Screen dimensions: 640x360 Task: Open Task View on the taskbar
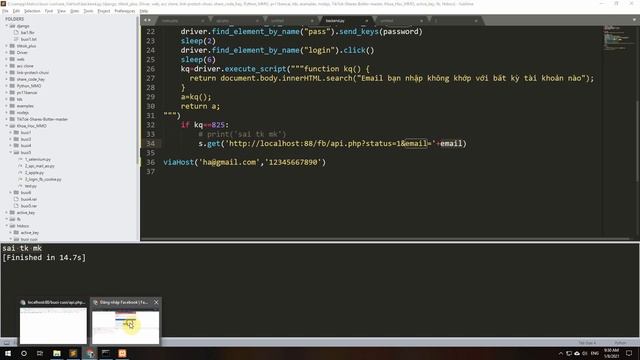[x=40, y=353]
